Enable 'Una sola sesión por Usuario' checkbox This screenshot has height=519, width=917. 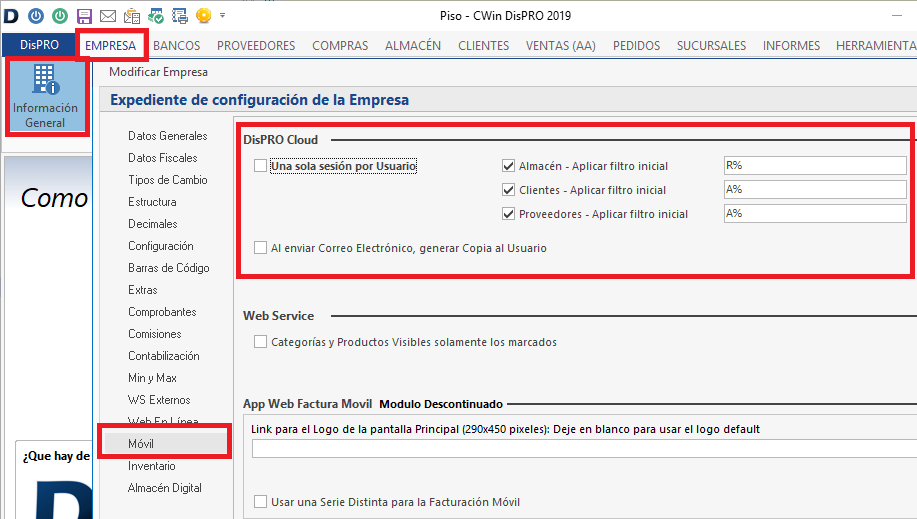[261, 166]
